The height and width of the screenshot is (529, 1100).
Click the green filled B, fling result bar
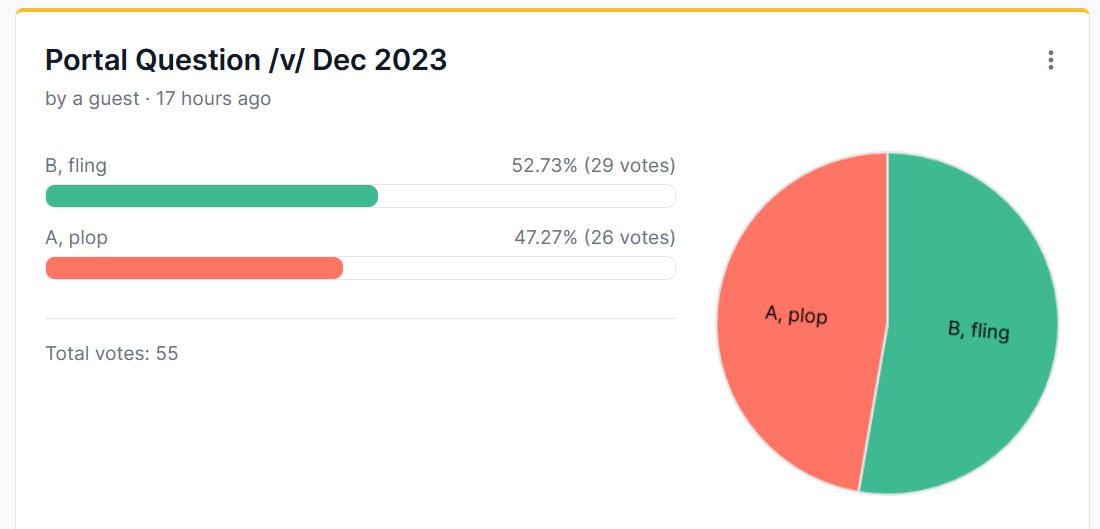tap(212, 196)
